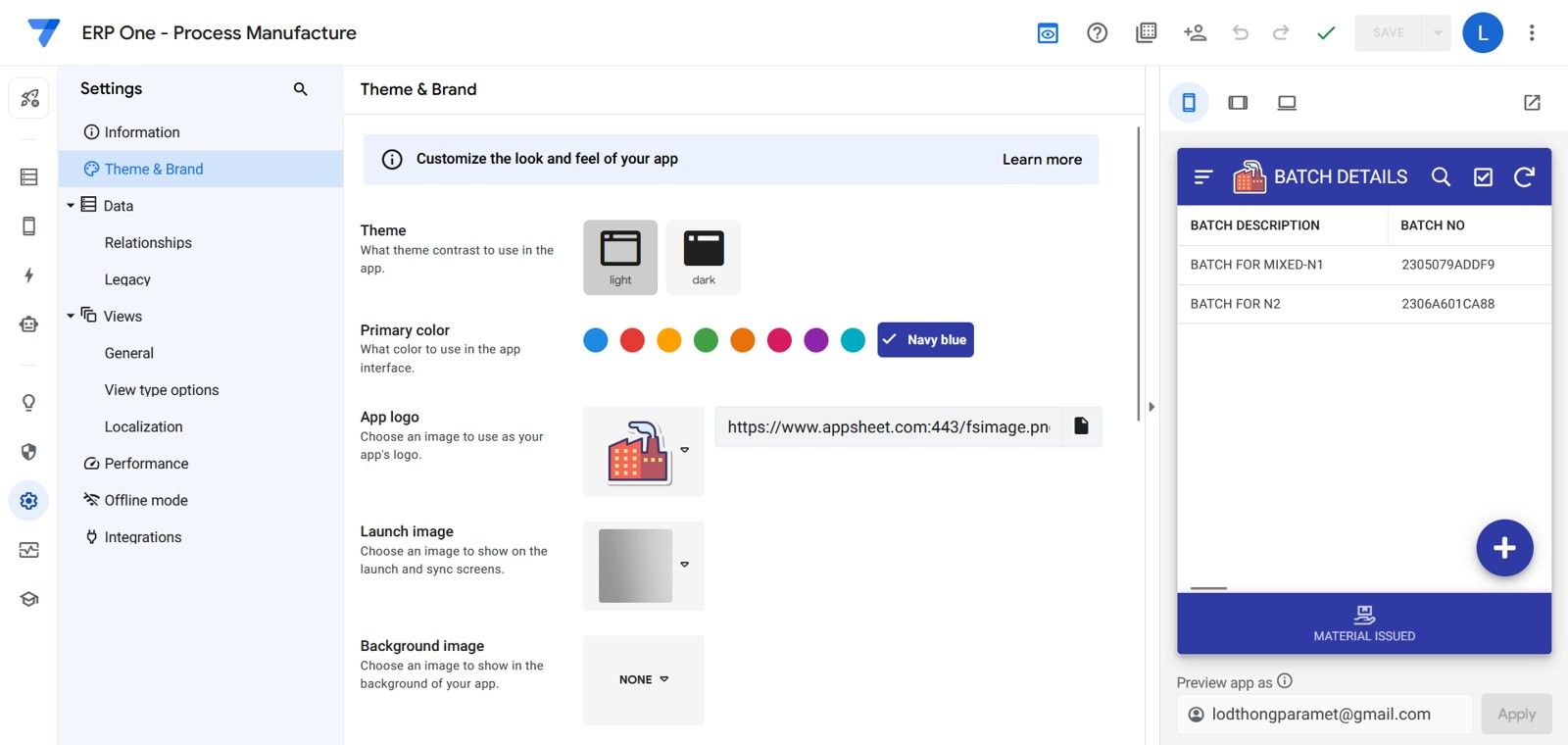Open the Automation bot sidebar icon

click(29, 324)
